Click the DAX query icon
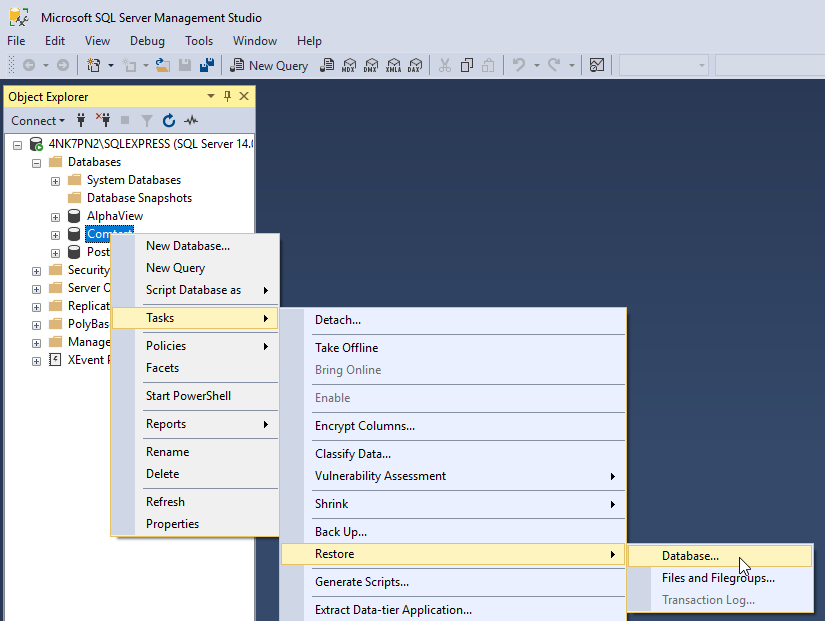Image resolution: width=825 pixels, height=621 pixels. click(414, 65)
